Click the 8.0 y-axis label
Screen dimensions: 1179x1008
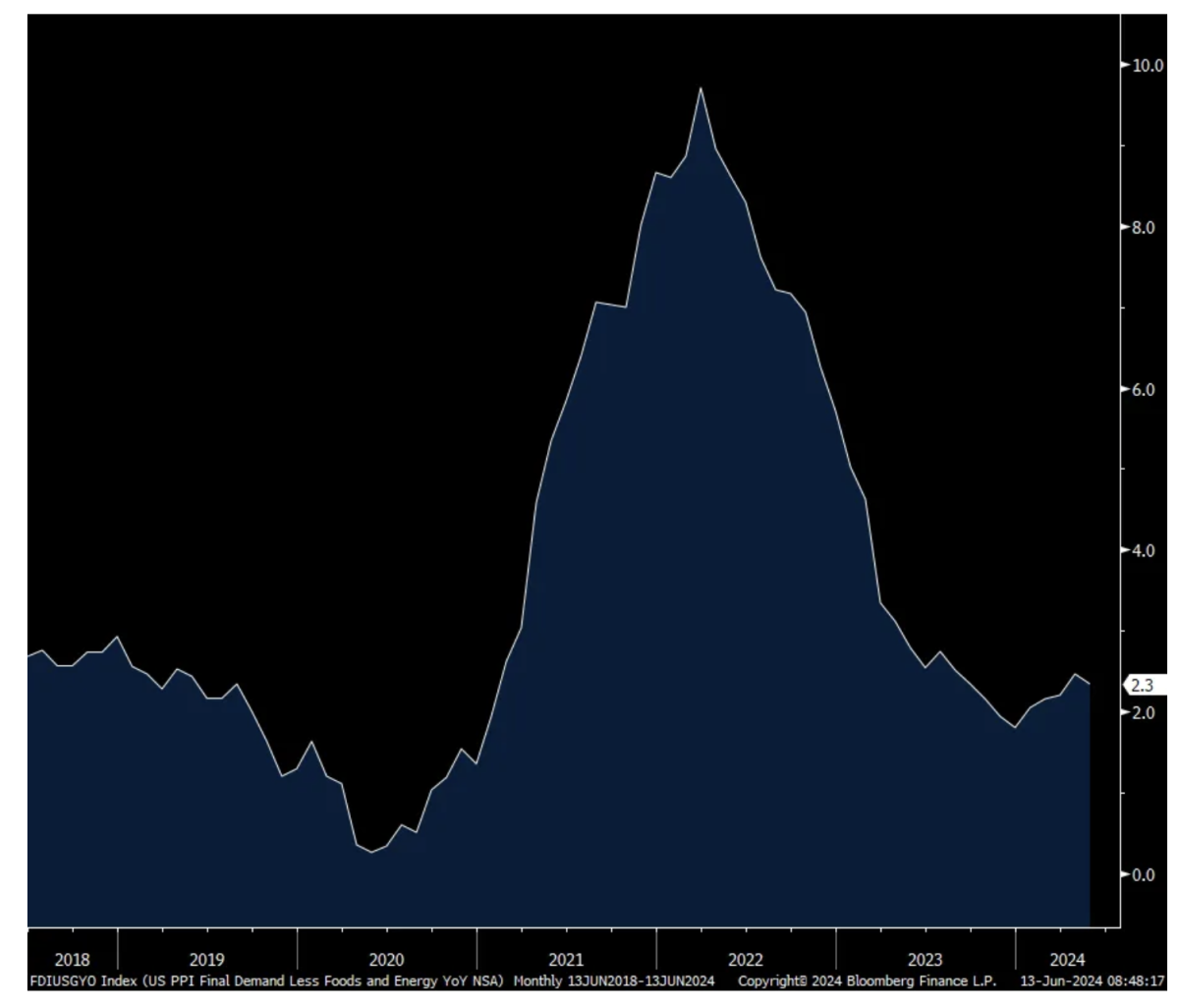1143,228
